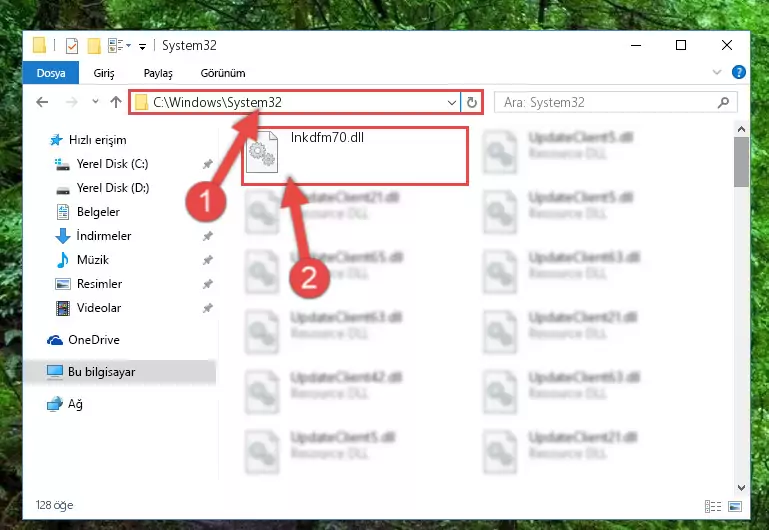The image size is (769, 530).
Task: Open recent locations dropdown arrow
Action: pos(96,102)
